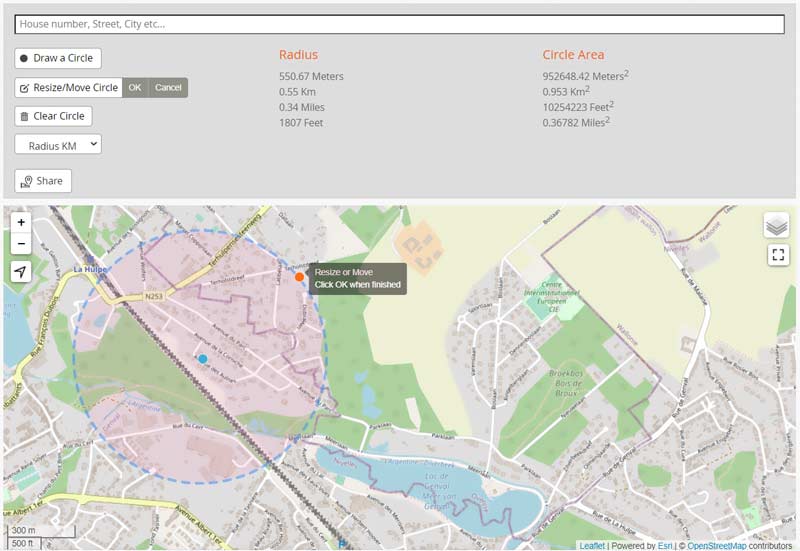Open the map layers control
The height and width of the screenshot is (551, 800).
(x=777, y=225)
